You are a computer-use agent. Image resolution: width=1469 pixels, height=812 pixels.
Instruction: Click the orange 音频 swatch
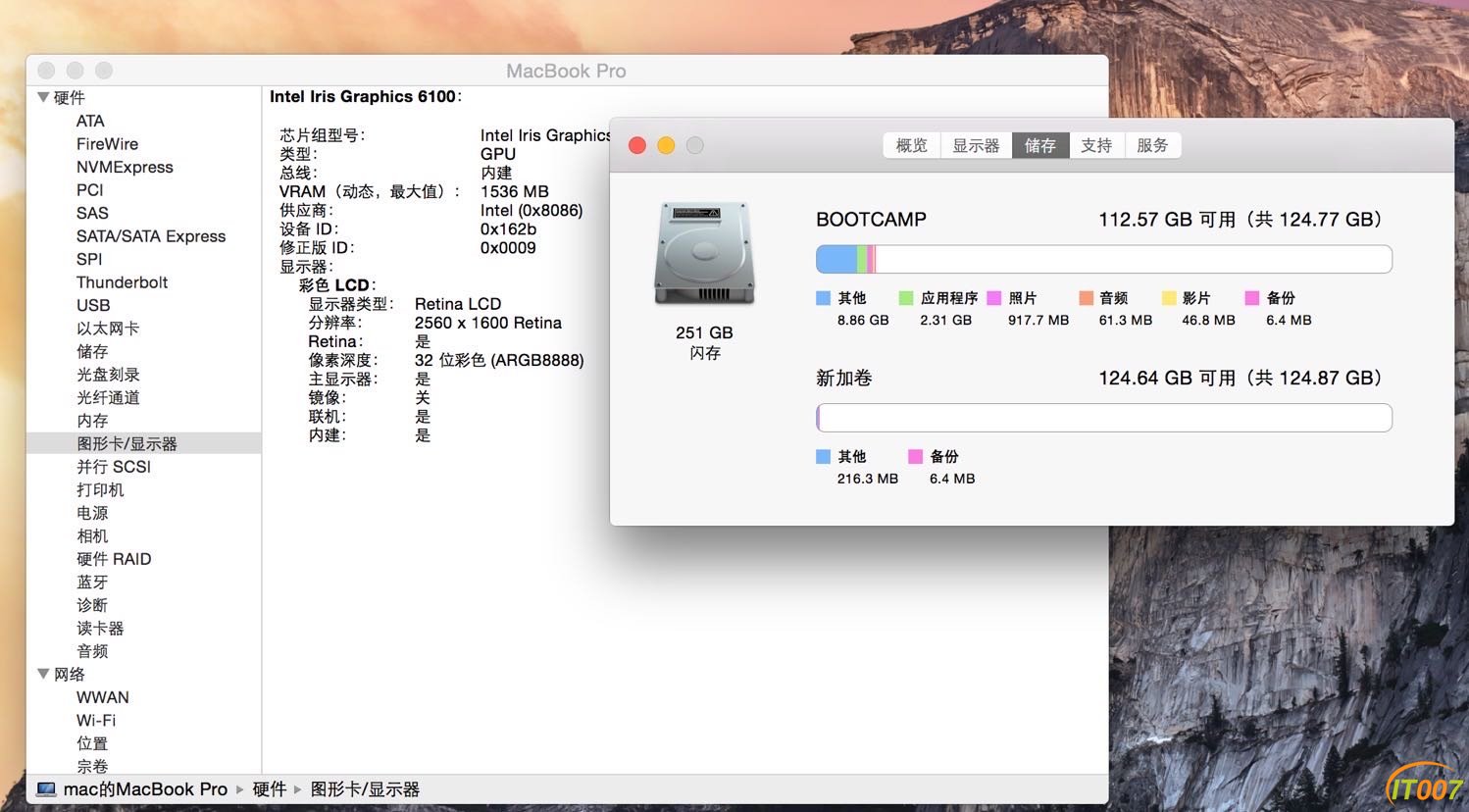tap(1086, 298)
